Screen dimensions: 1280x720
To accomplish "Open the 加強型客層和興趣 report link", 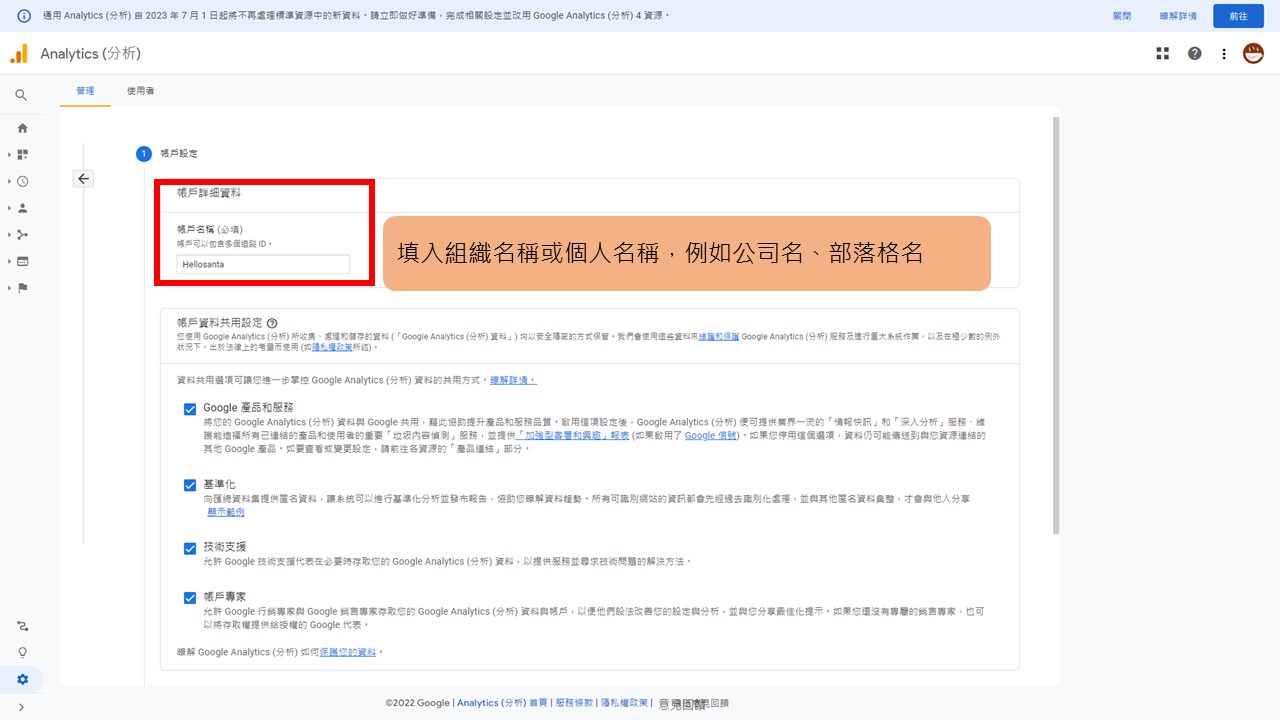I will (572, 436).
